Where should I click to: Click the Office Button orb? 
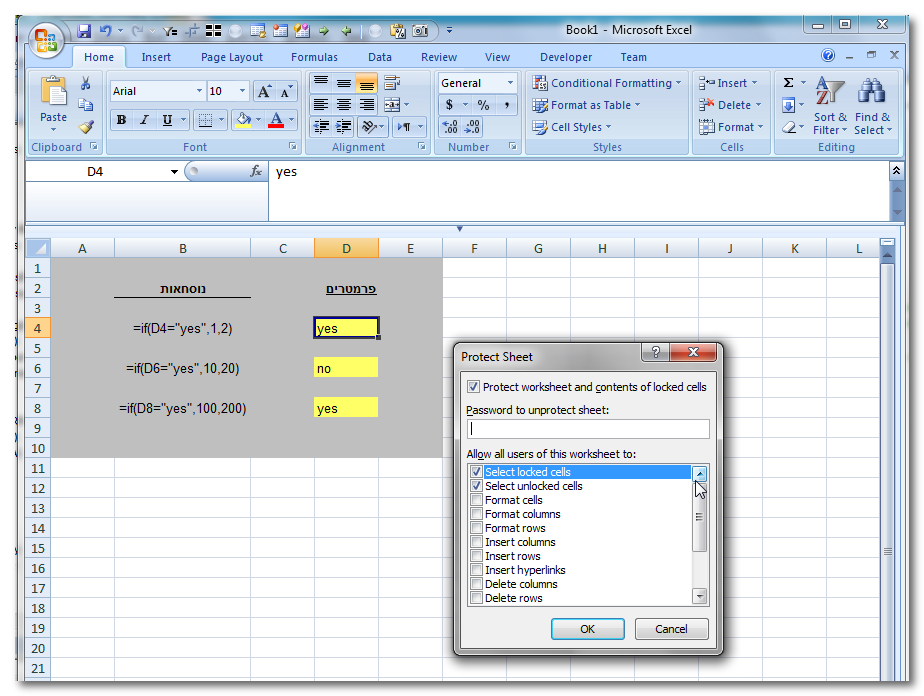tap(48, 40)
